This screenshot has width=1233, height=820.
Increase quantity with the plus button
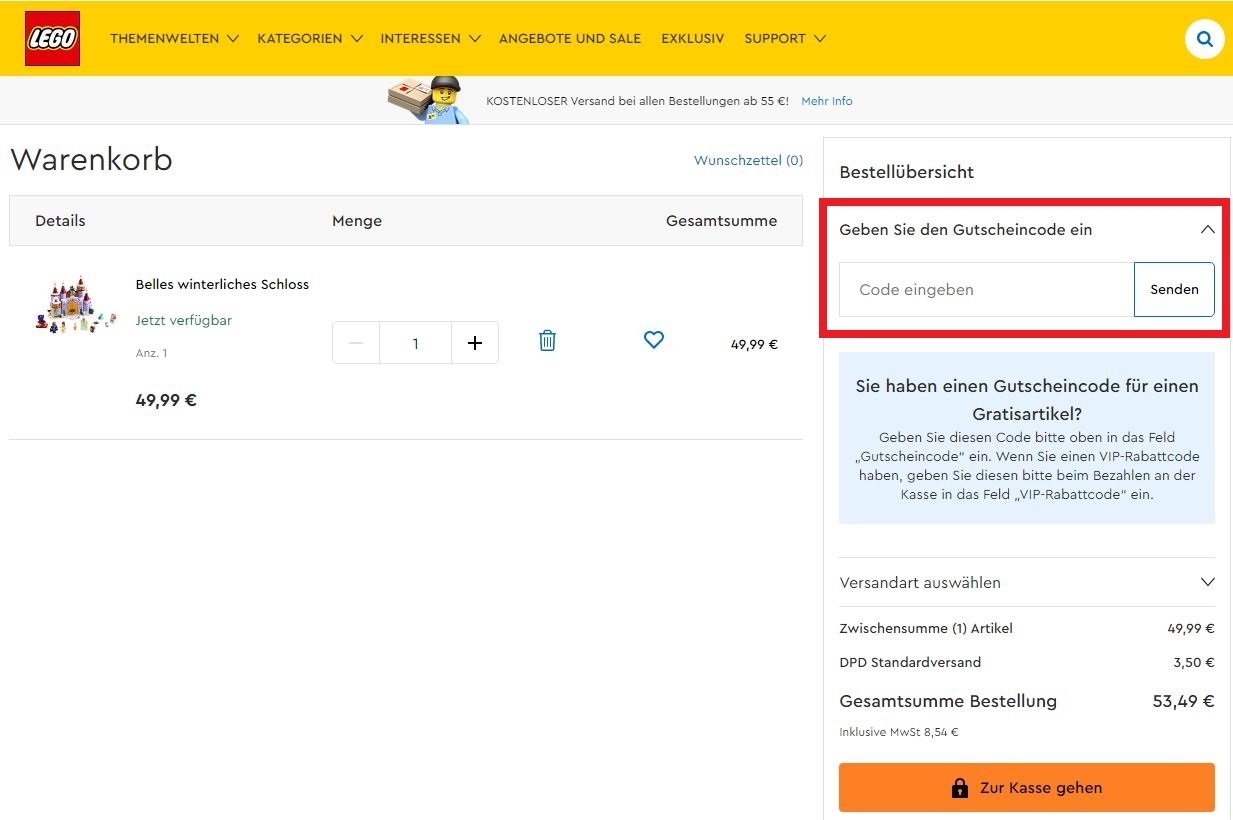(x=475, y=343)
